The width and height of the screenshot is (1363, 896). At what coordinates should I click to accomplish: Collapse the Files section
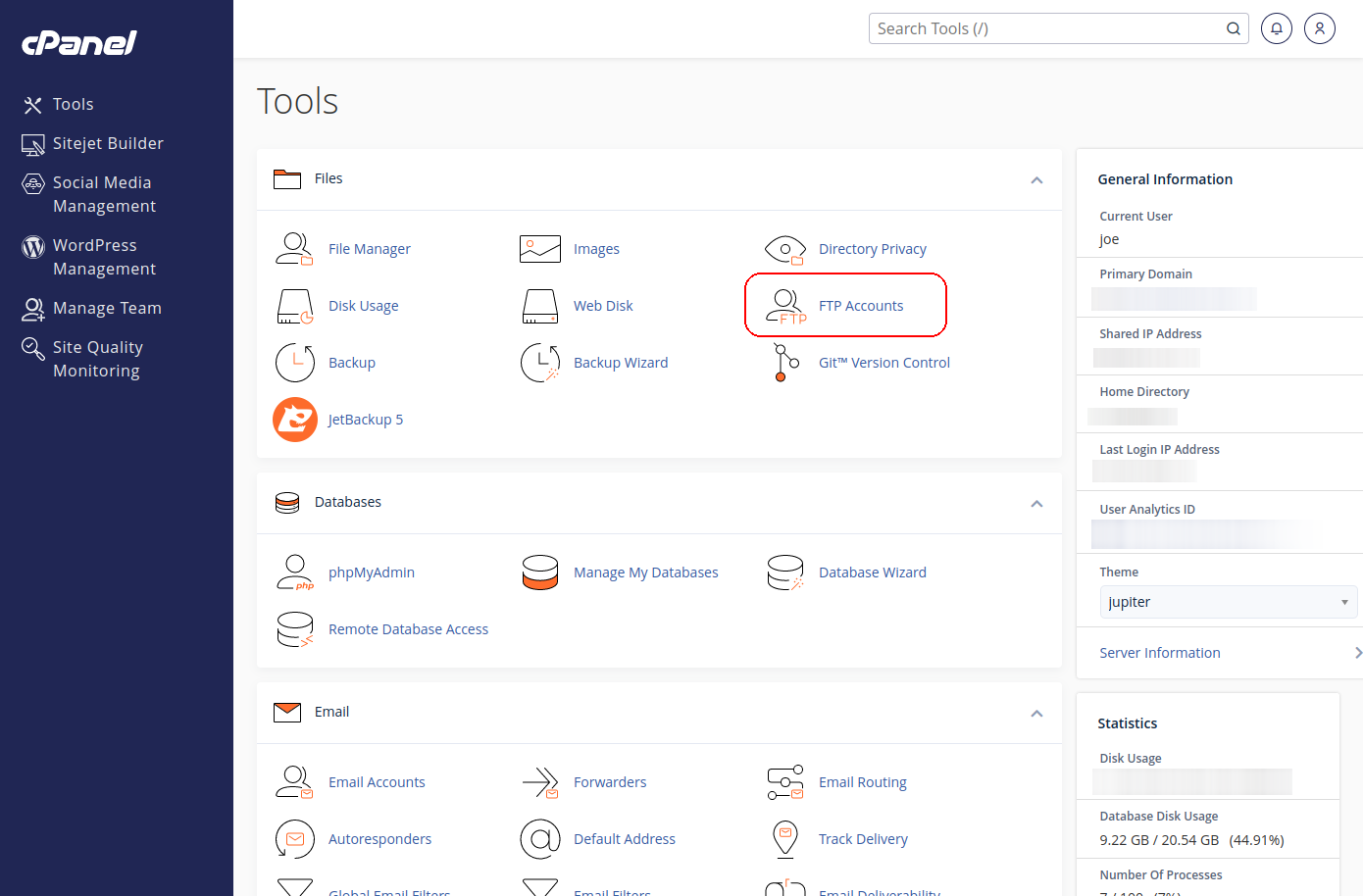(1036, 179)
